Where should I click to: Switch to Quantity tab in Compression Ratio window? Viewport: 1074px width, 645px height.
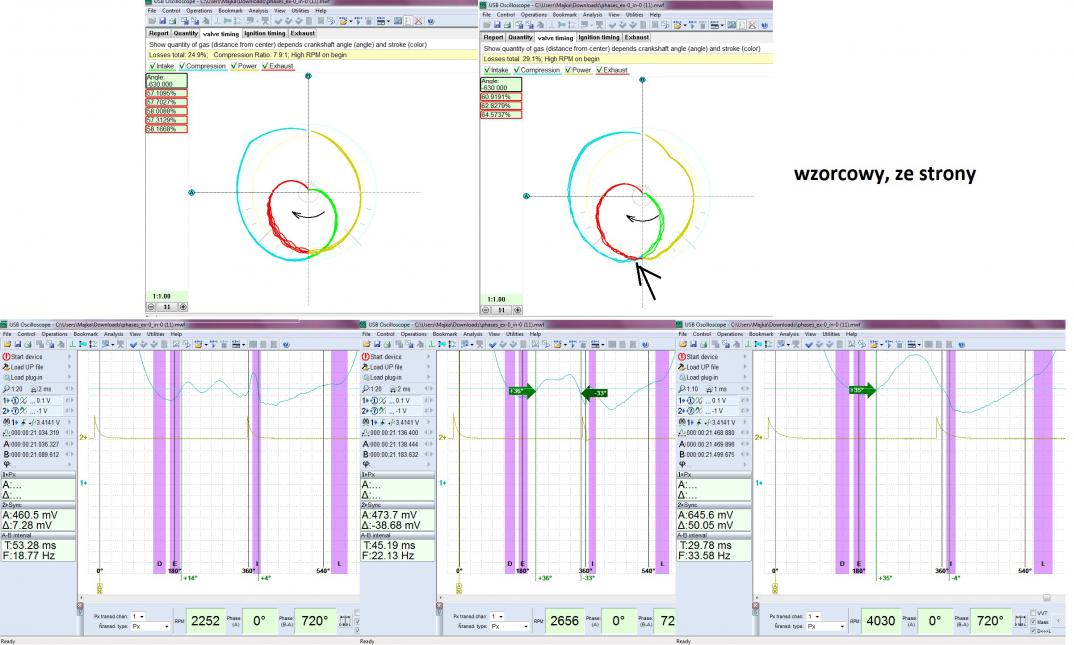click(186, 33)
